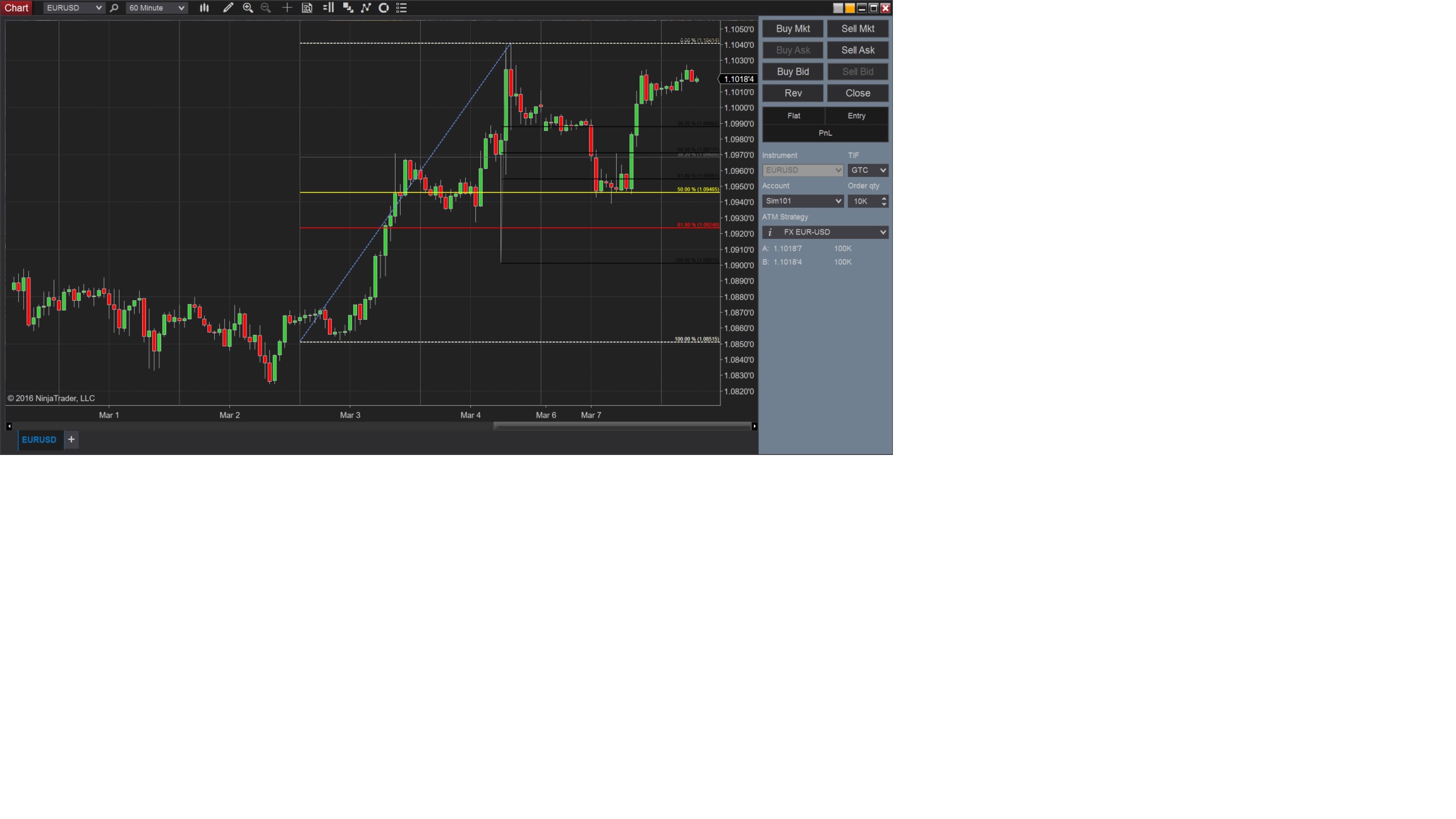
Task: Open the Indicators icon in toolbar
Action: tap(366, 8)
